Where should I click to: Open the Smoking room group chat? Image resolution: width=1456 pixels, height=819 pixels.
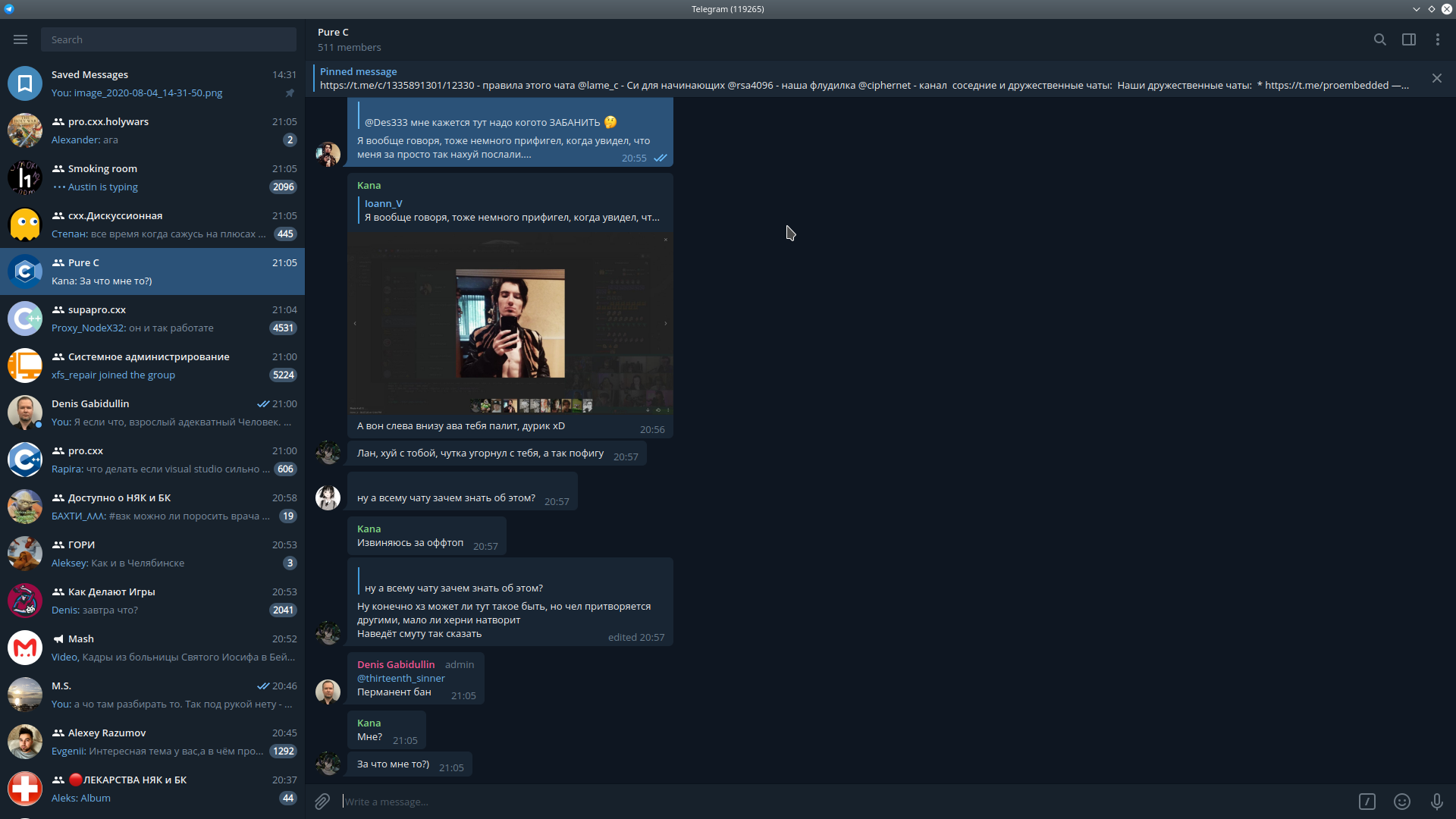click(152, 177)
